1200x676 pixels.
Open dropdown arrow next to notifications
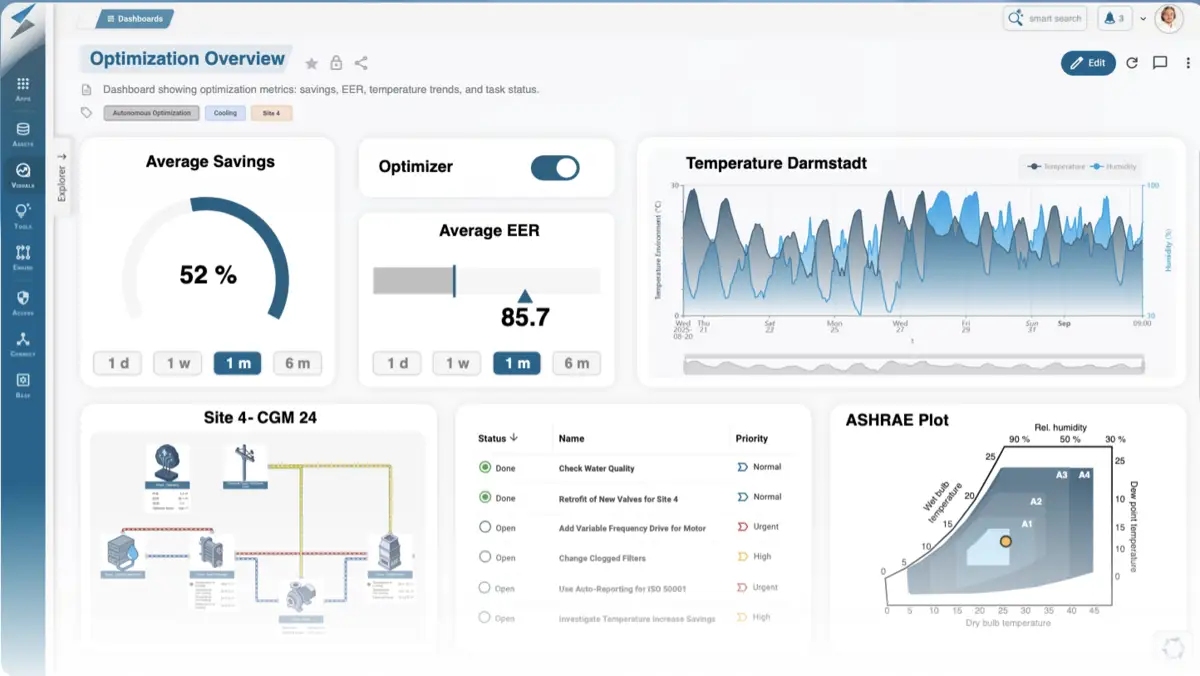1143,19
